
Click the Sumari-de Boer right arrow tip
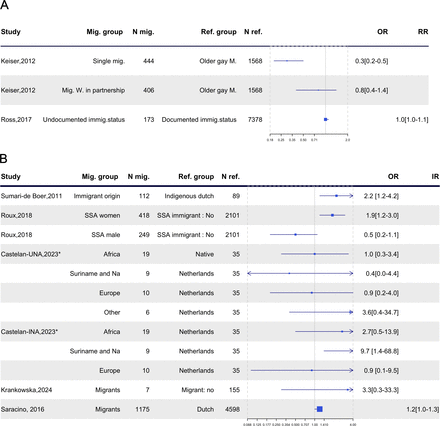pos(351,196)
